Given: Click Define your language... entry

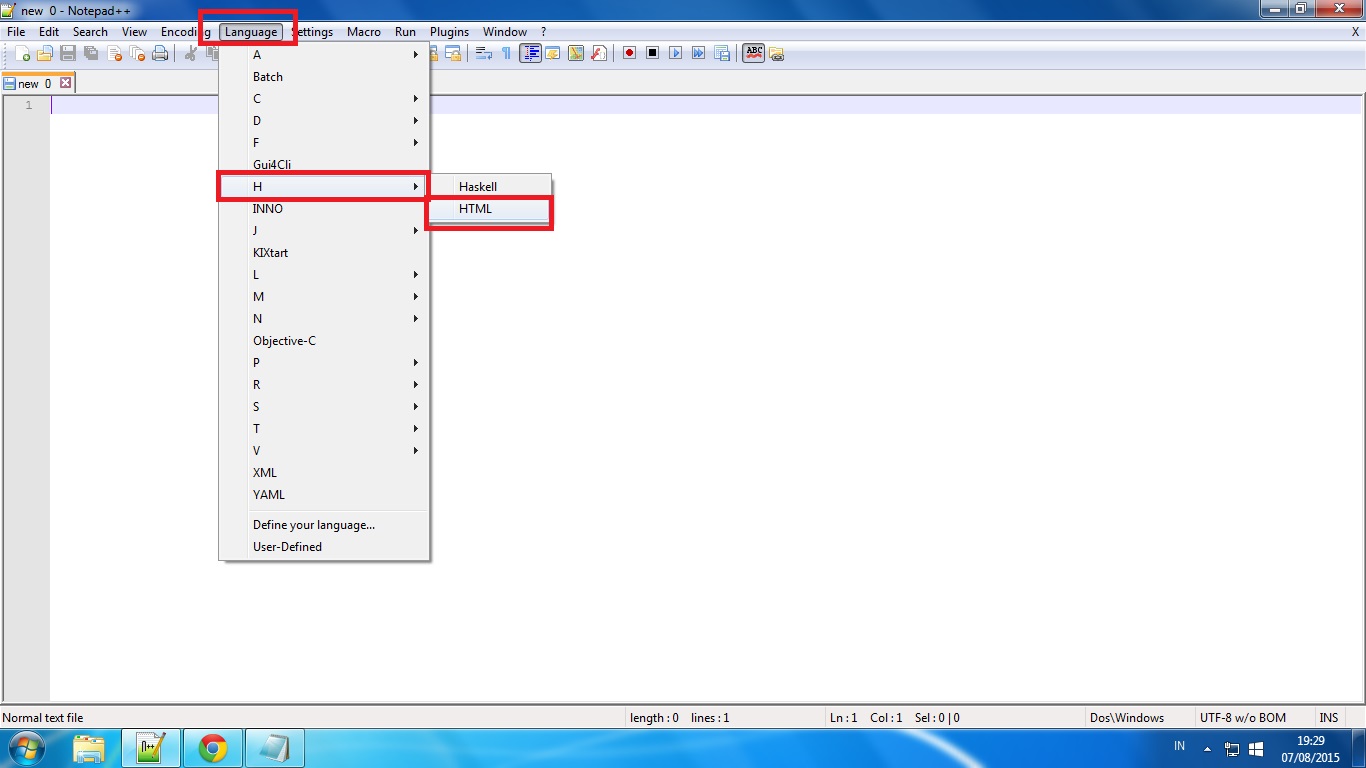Looking at the screenshot, I should [x=325, y=525].
